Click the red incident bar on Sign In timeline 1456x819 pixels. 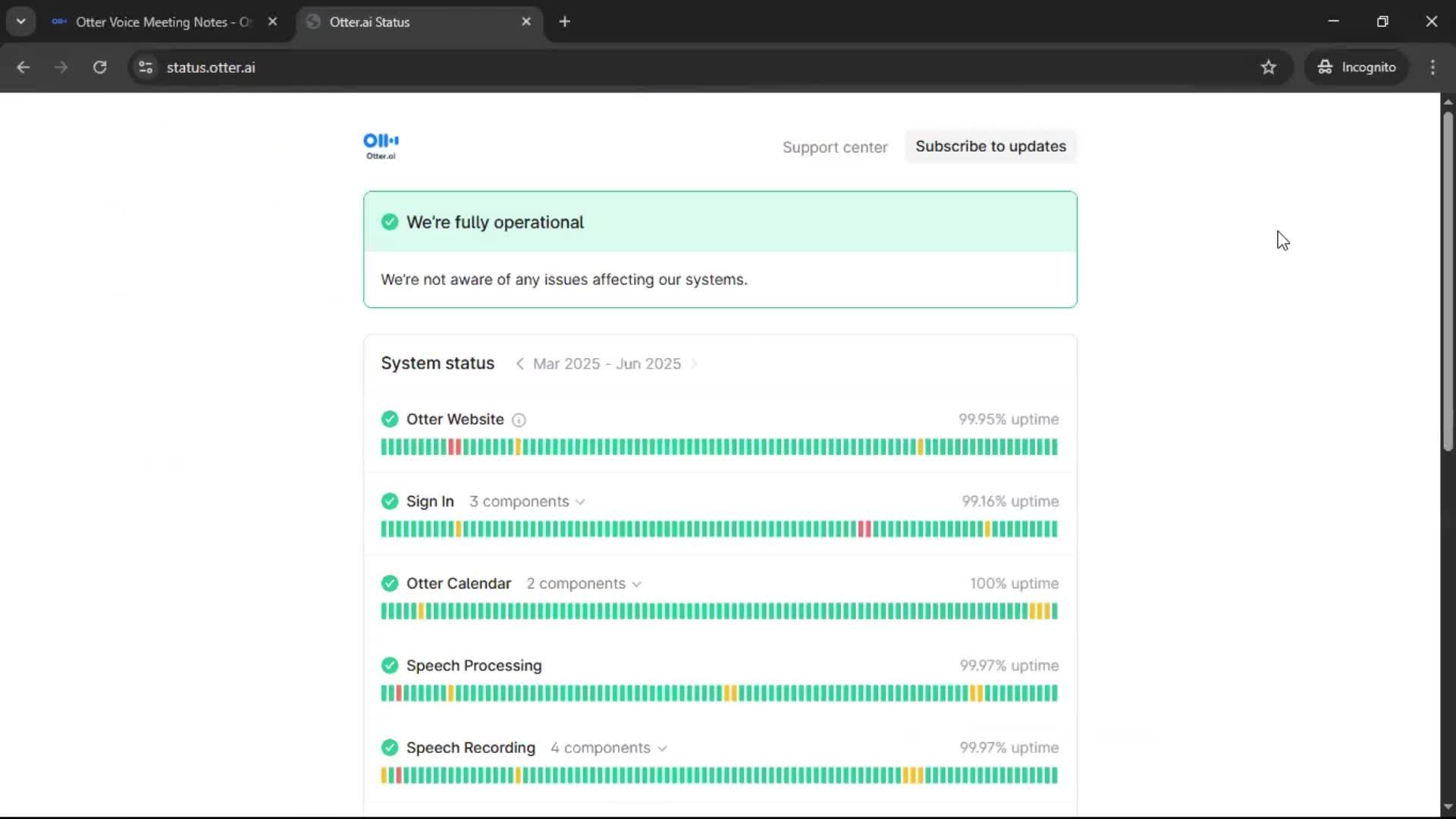click(864, 529)
